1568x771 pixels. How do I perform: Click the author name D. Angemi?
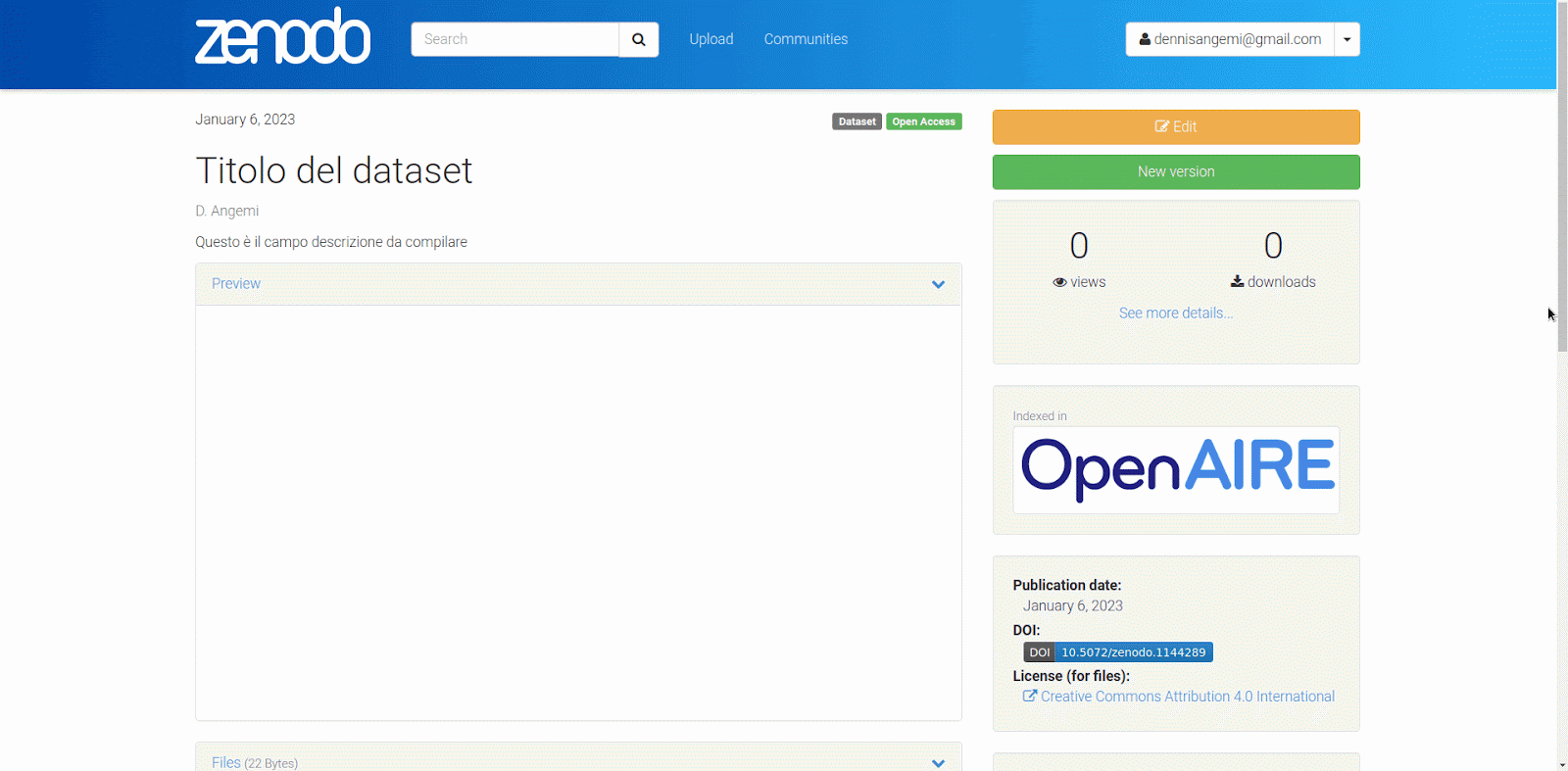(227, 211)
